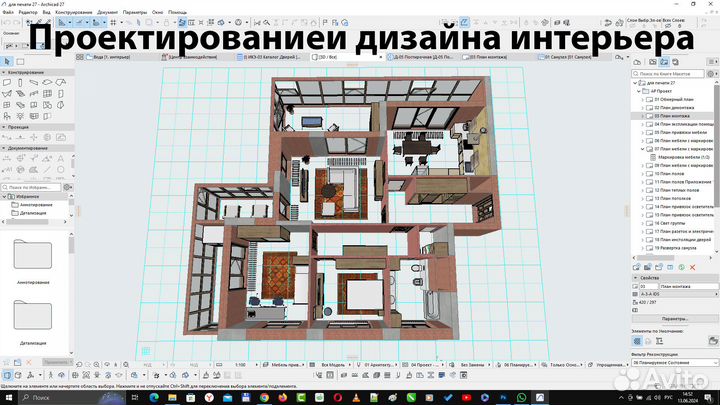Collapse 07 План мебели с маркировк tree node
This screenshot has height=405, width=720.
click(642, 149)
